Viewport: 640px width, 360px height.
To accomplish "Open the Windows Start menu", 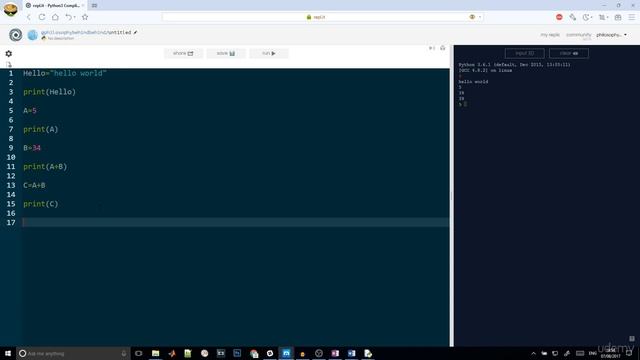I will point(8,353).
